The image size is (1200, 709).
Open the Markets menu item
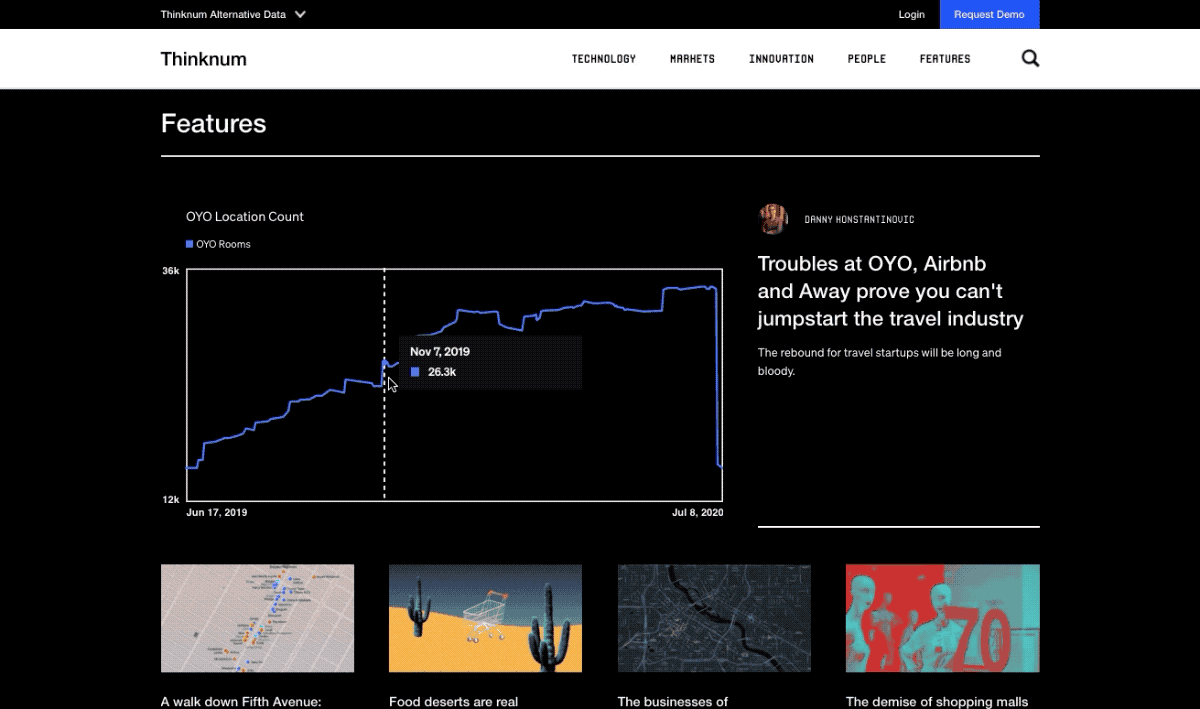[692, 59]
